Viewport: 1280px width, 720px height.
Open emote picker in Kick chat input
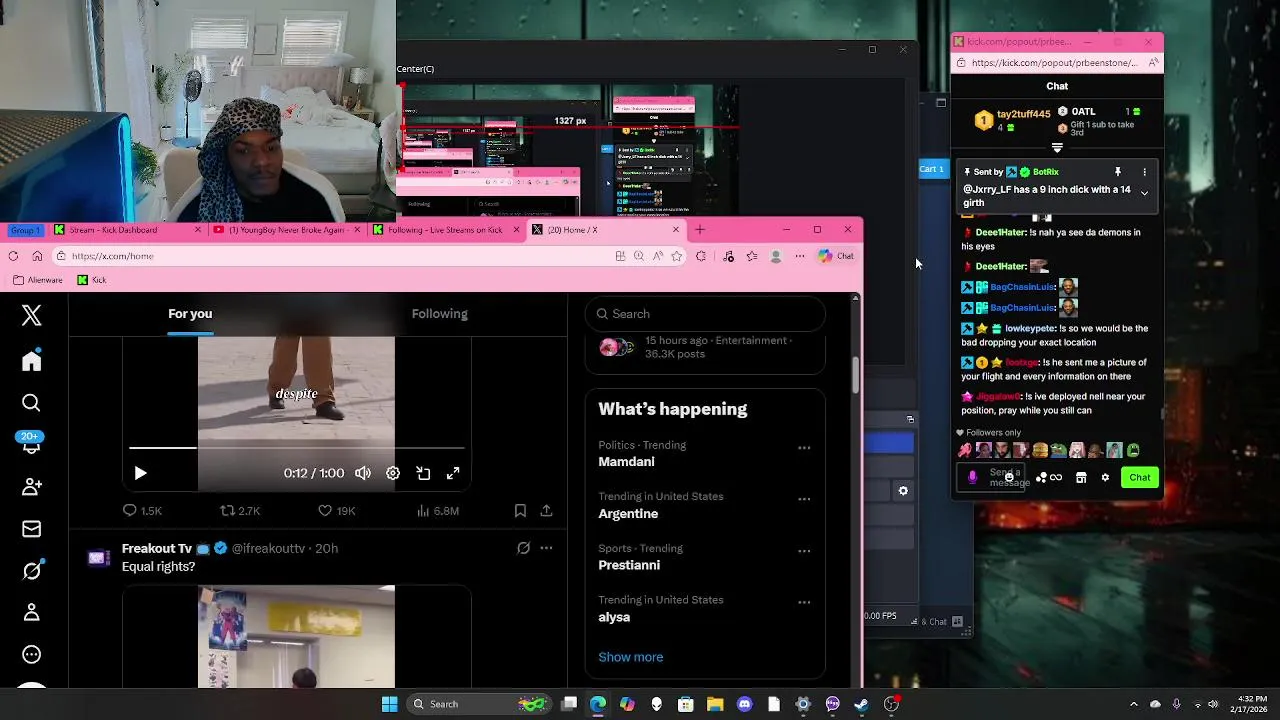pos(1008,477)
